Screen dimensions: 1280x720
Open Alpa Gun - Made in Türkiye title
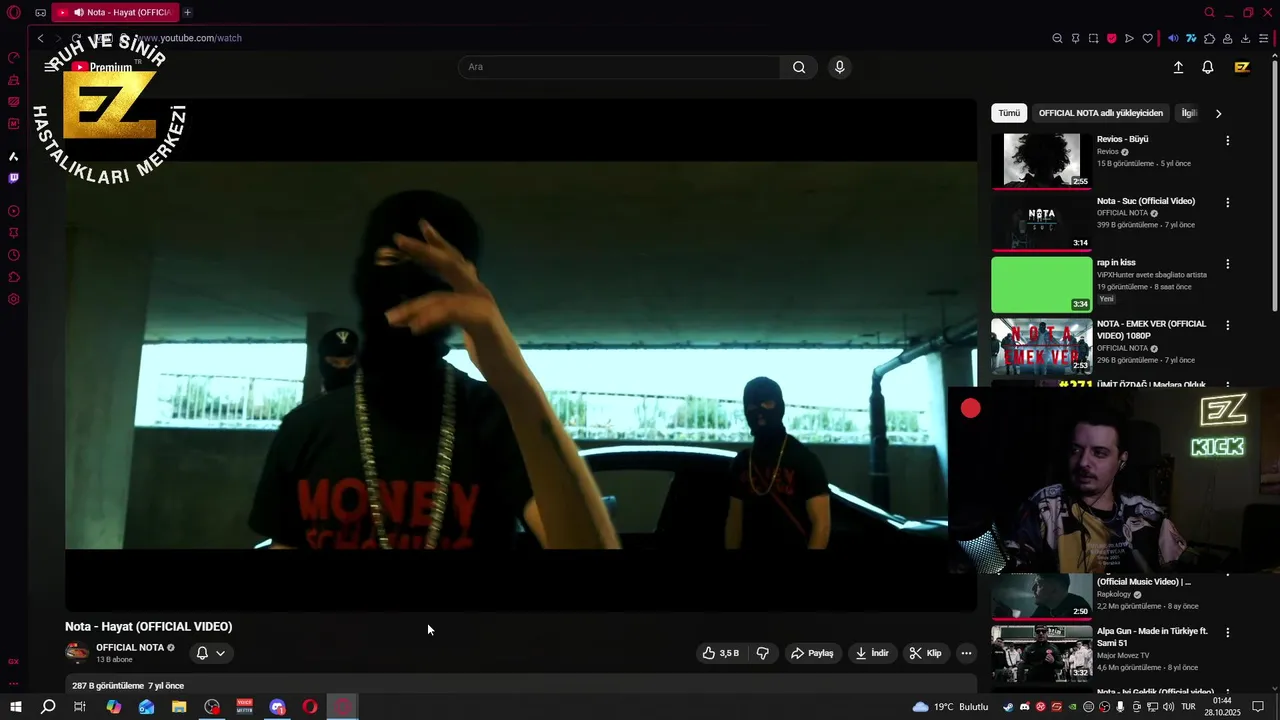(x=1152, y=637)
